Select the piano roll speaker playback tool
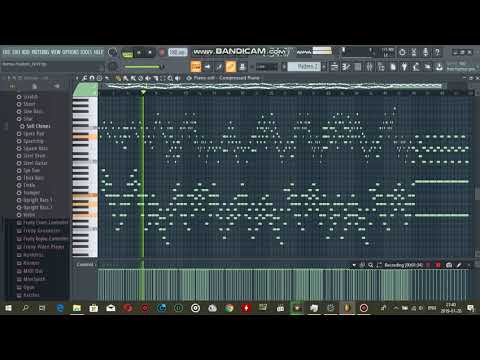Image resolution: width=480 pixels, height=360 pixels. click(x=177, y=78)
